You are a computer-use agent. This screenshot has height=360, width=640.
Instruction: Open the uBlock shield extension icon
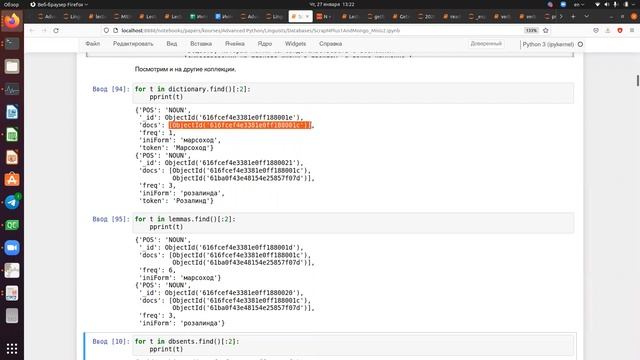[620, 31]
